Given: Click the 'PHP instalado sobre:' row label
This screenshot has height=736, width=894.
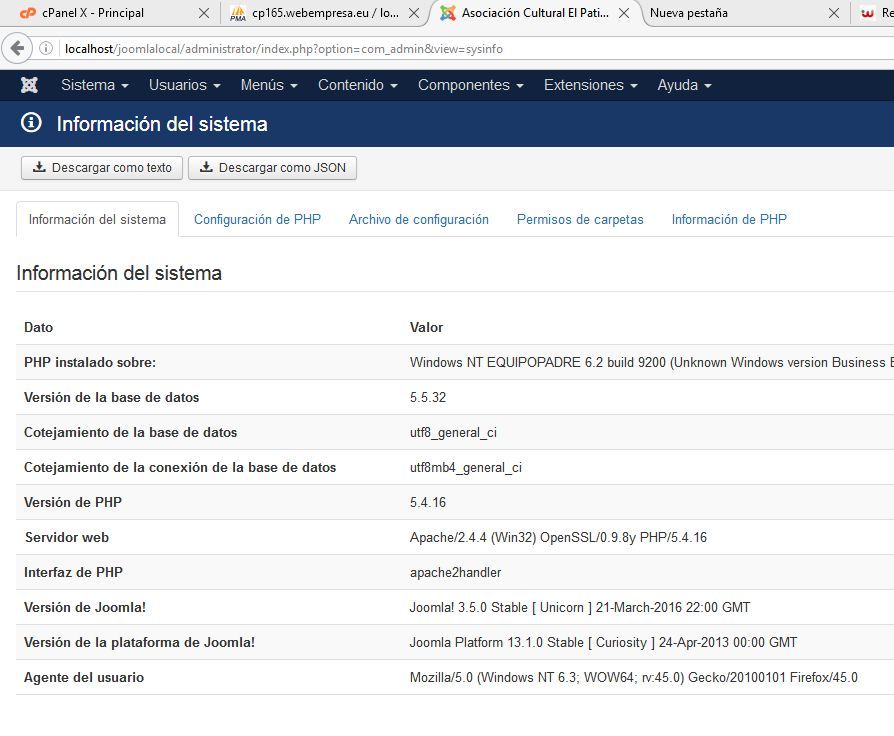Looking at the screenshot, I should [x=90, y=363].
